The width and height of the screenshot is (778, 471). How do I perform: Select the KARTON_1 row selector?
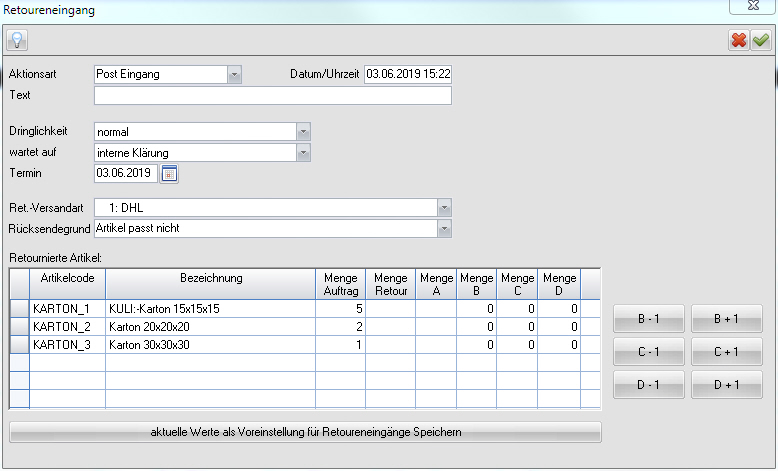(x=19, y=309)
